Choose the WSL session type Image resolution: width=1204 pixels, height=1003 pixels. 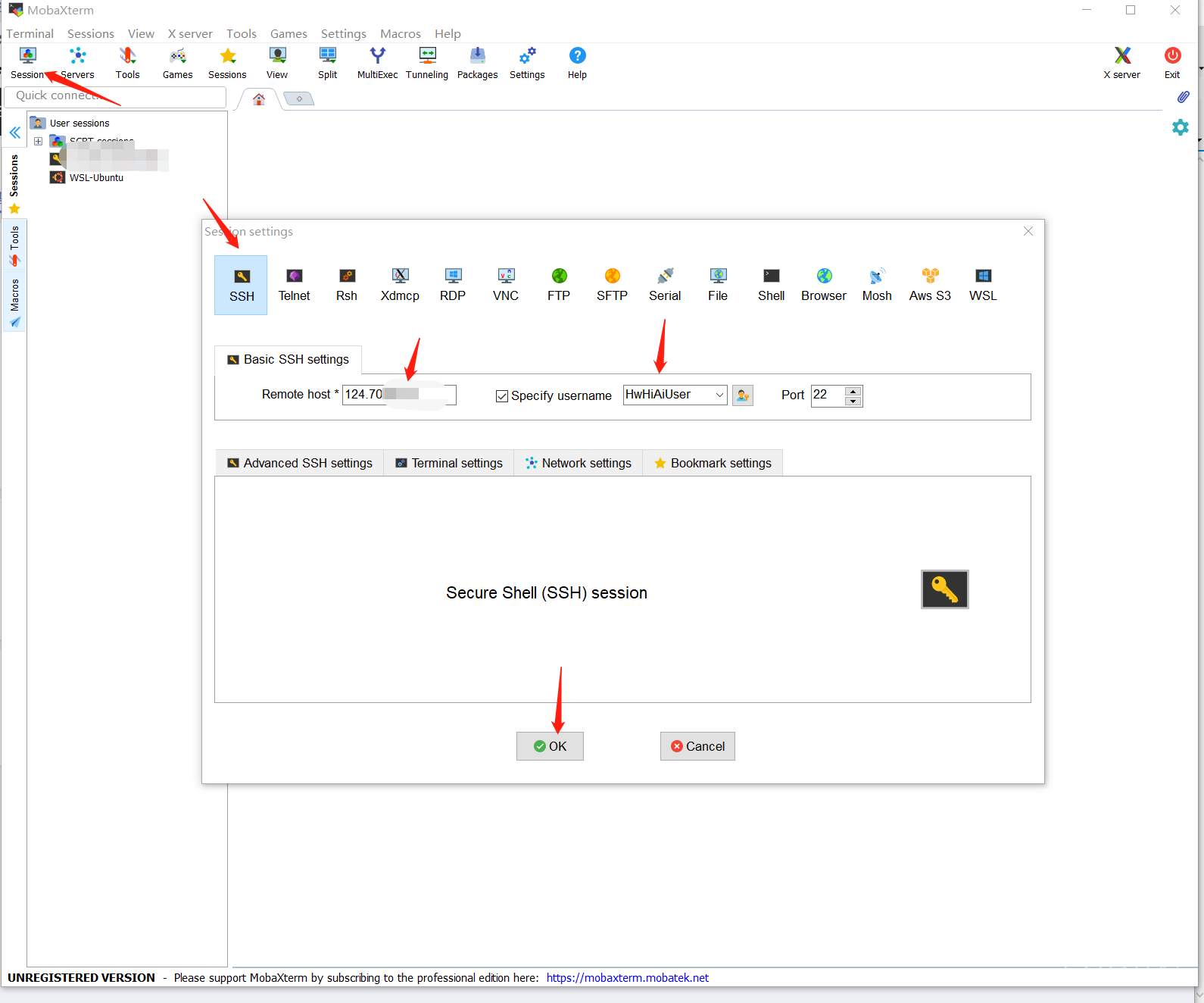pos(983,285)
